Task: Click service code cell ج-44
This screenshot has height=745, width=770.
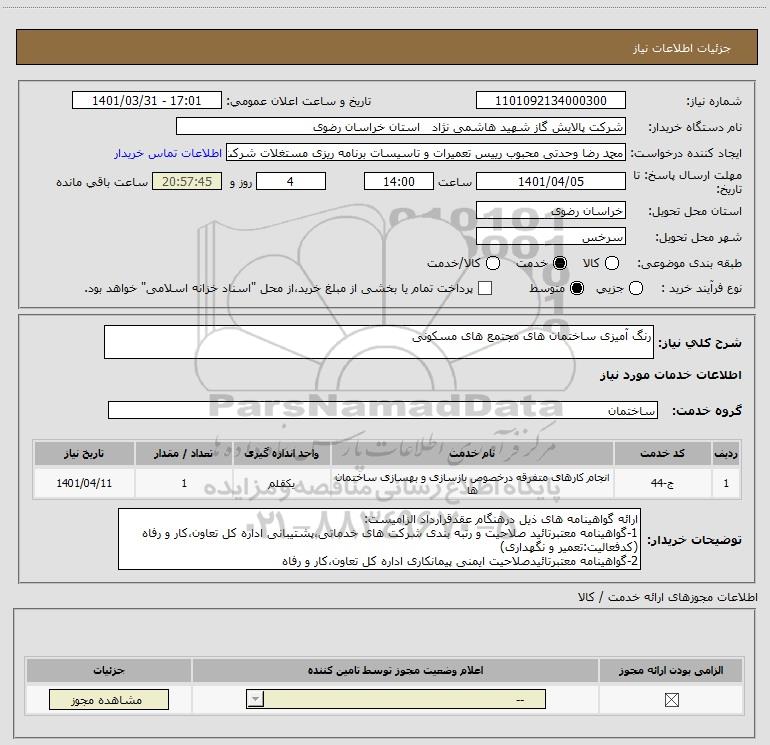Action: coord(662,483)
